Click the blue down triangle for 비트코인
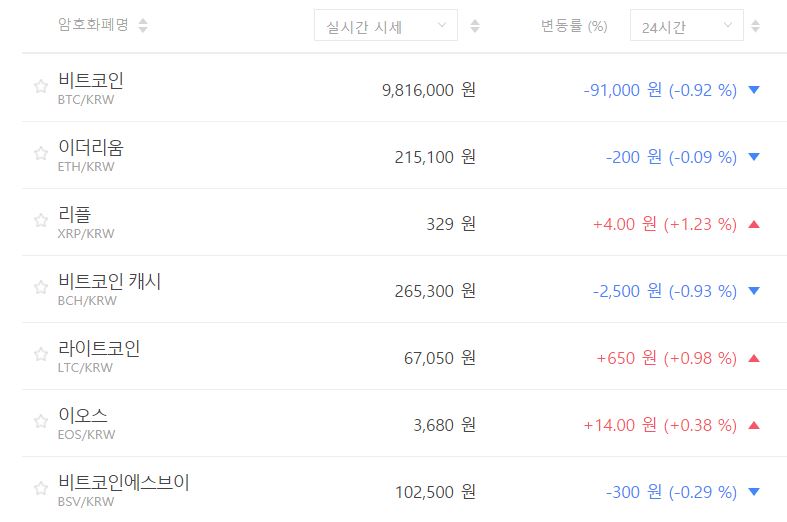This screenshot has height=522, width=787. (x=754, y=90)
